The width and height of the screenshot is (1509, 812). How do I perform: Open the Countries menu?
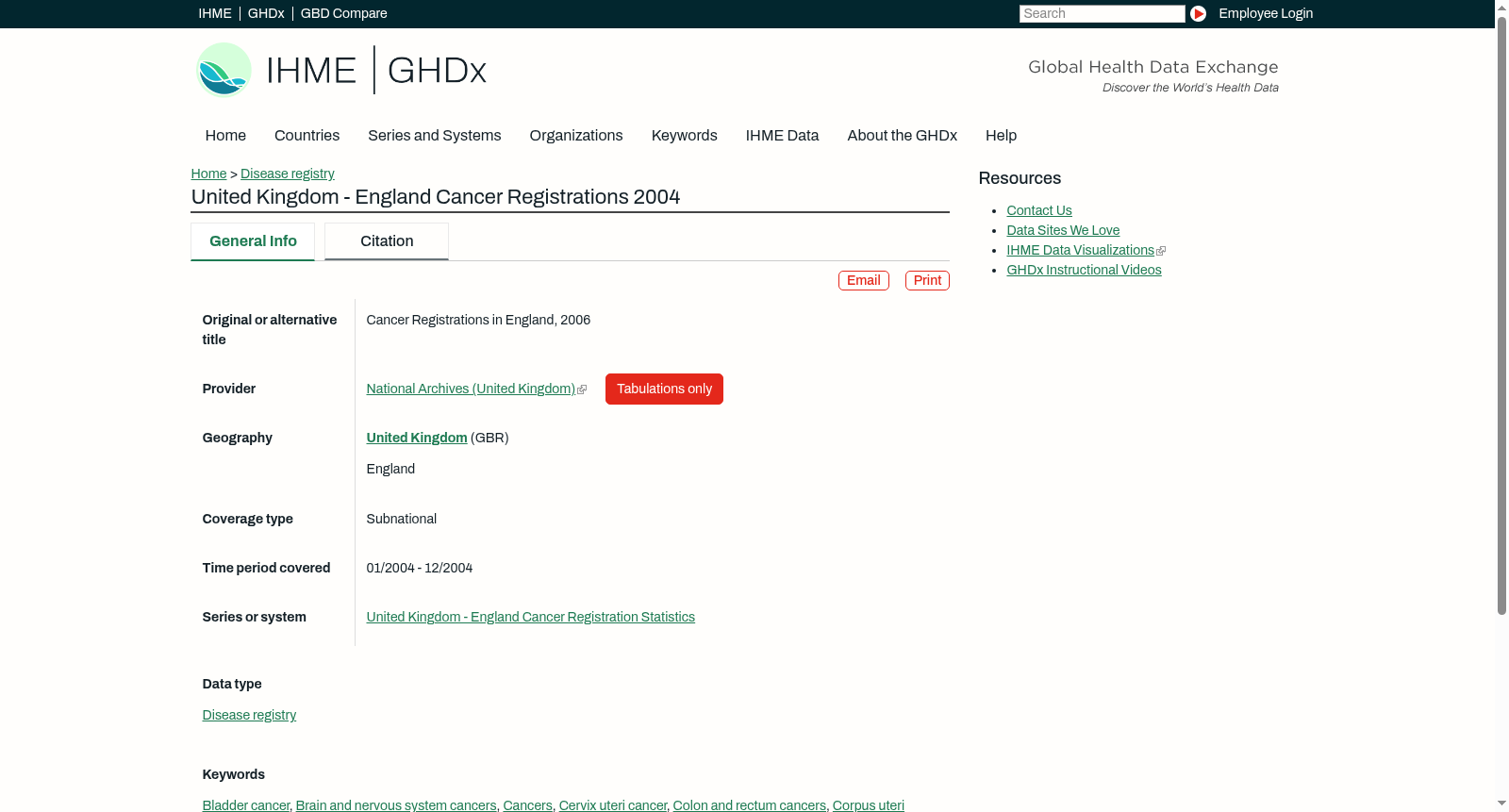[x=307, y=136]
